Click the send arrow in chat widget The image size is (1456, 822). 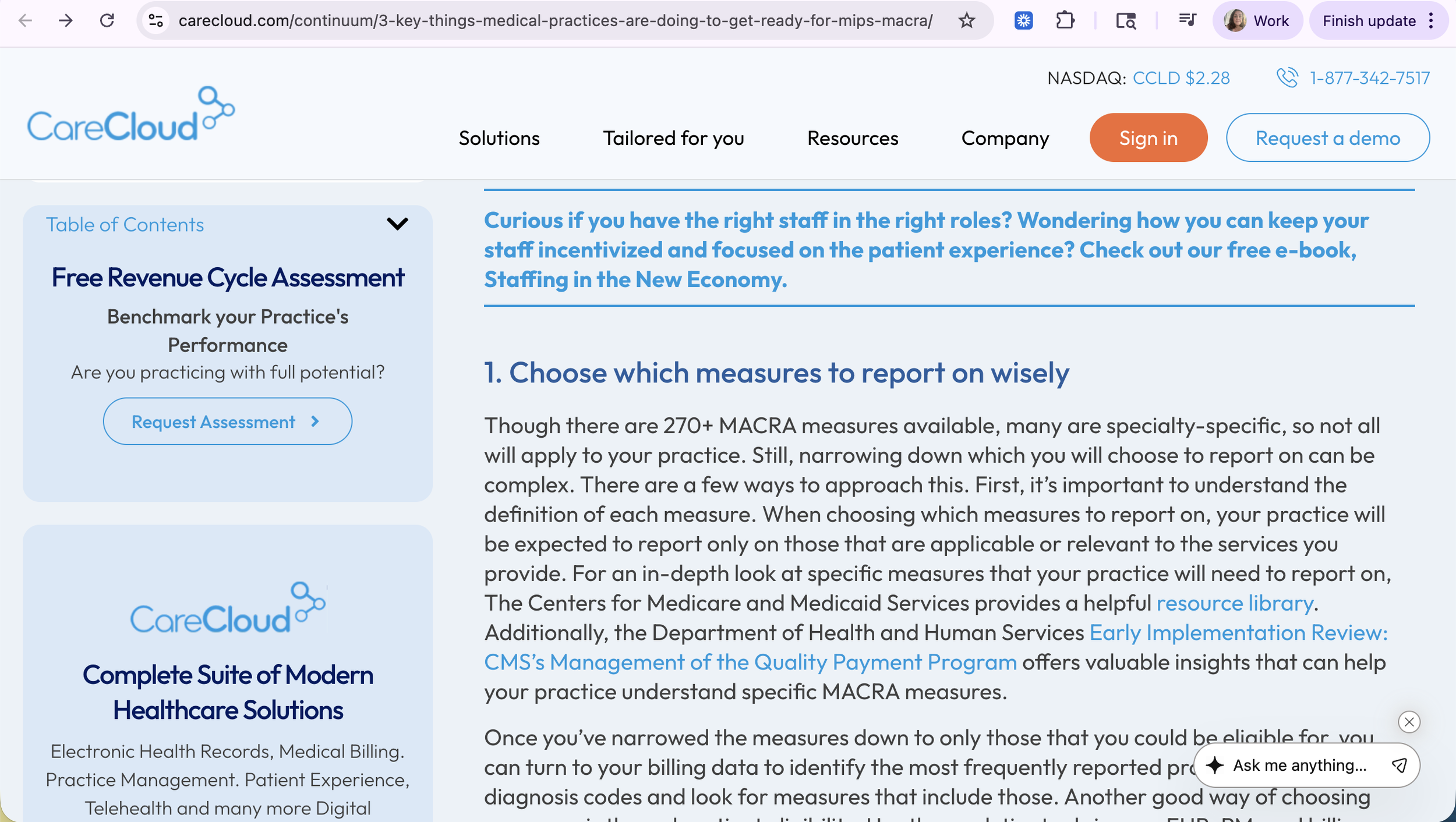click(1399, 765)
